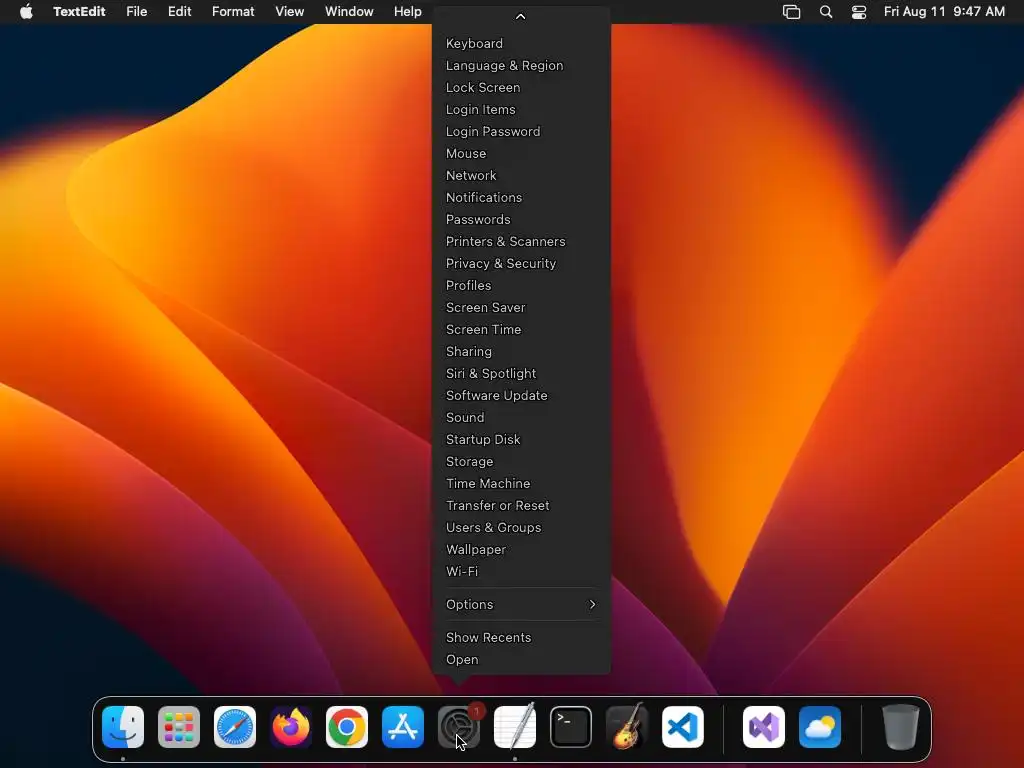Launch Google Chrome from the Dock

pyautogui.click(x=347, y=727)
